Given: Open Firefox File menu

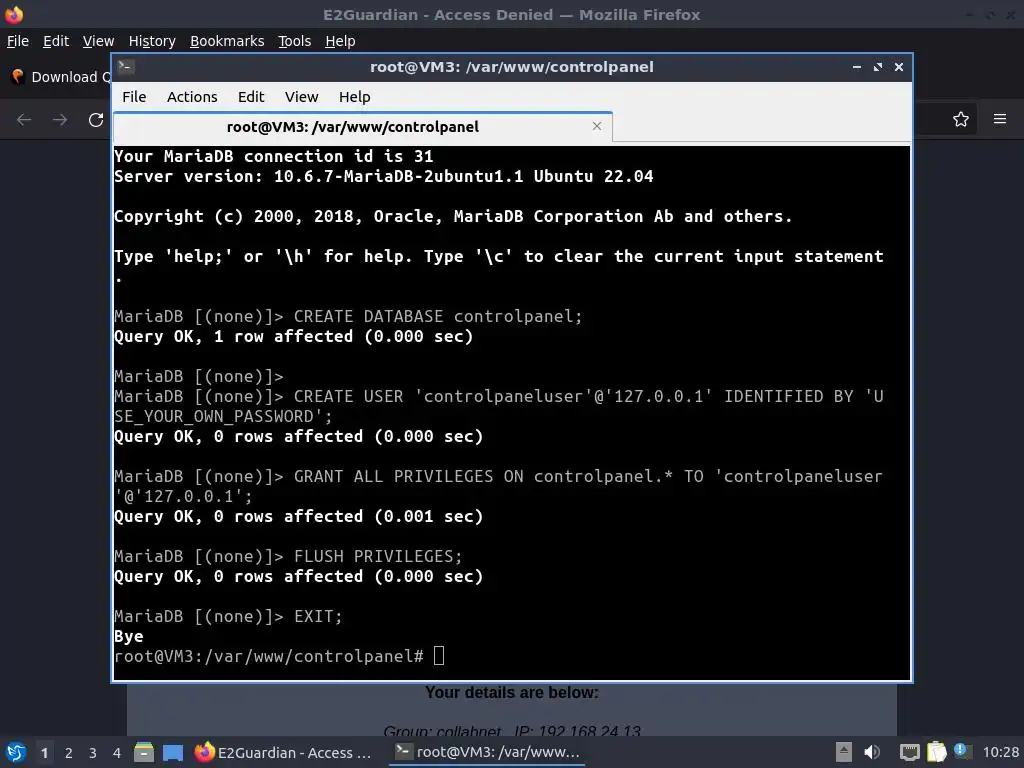Looking at the screenshot, I should (x=18, y=41).
